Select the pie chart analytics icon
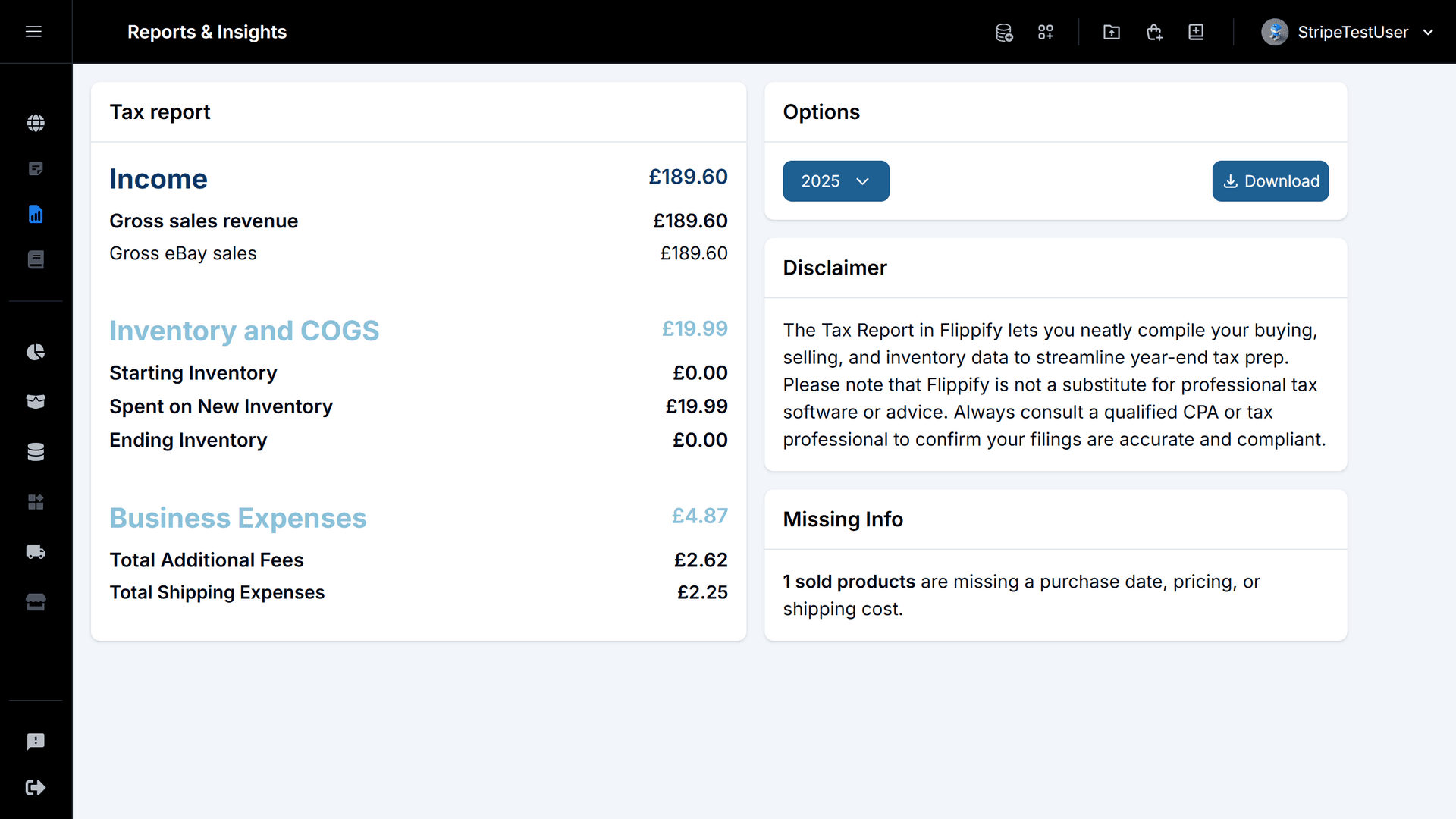1456x819 pixels. pos(36,352)
